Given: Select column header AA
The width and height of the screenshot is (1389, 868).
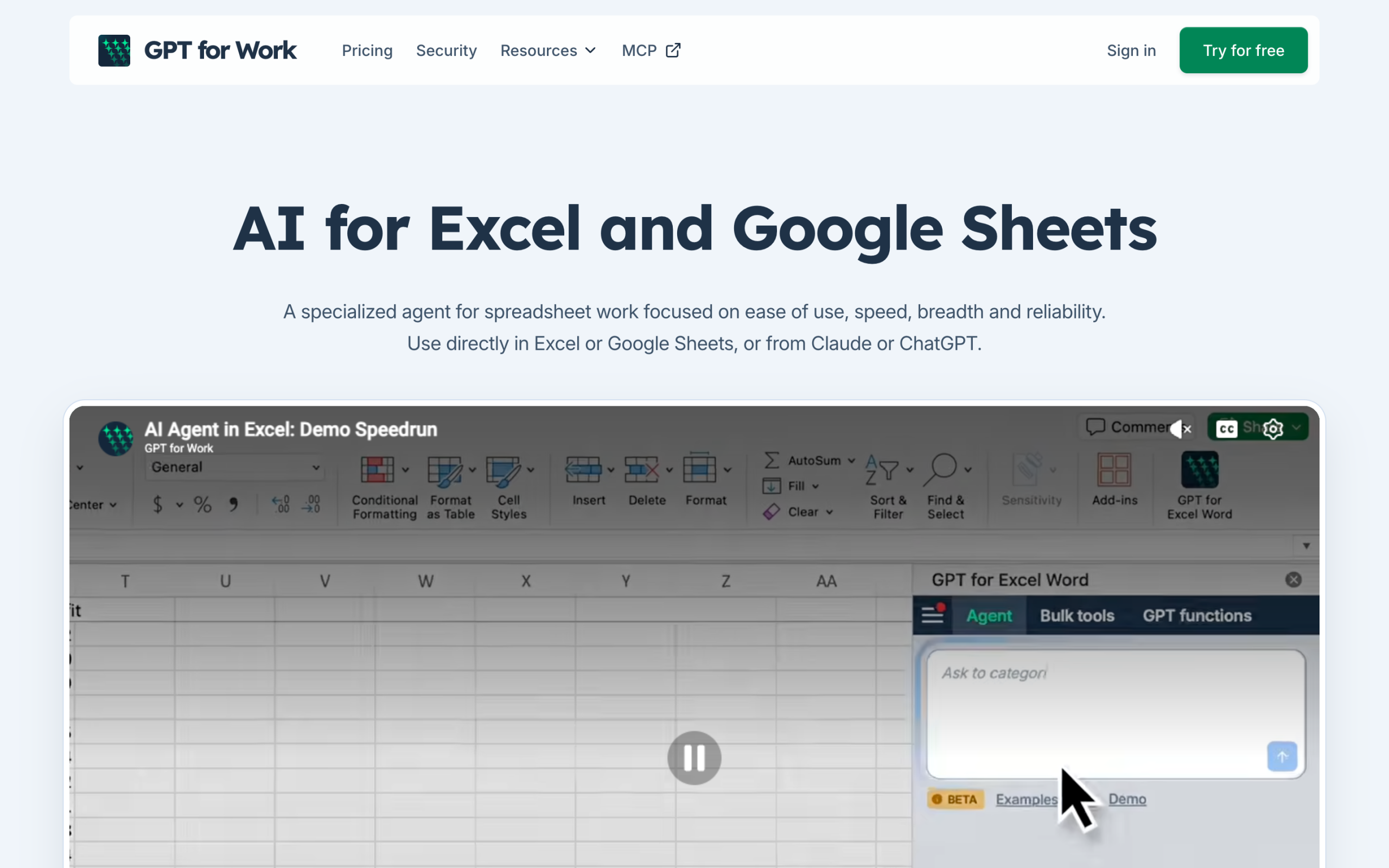Looking at the screenshot, I should point(826,581).
